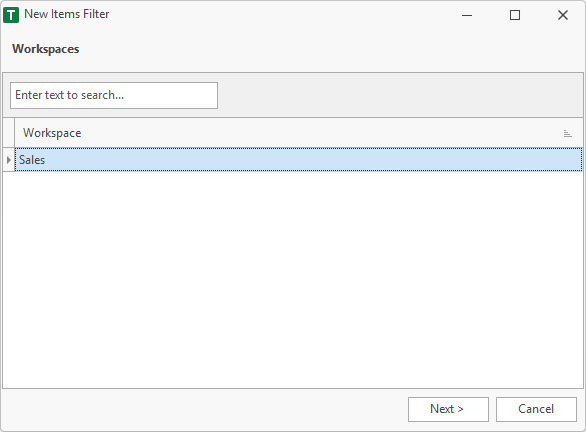Click the 'Workspace' column label text
Screen dimensions: 586x432
52,133
